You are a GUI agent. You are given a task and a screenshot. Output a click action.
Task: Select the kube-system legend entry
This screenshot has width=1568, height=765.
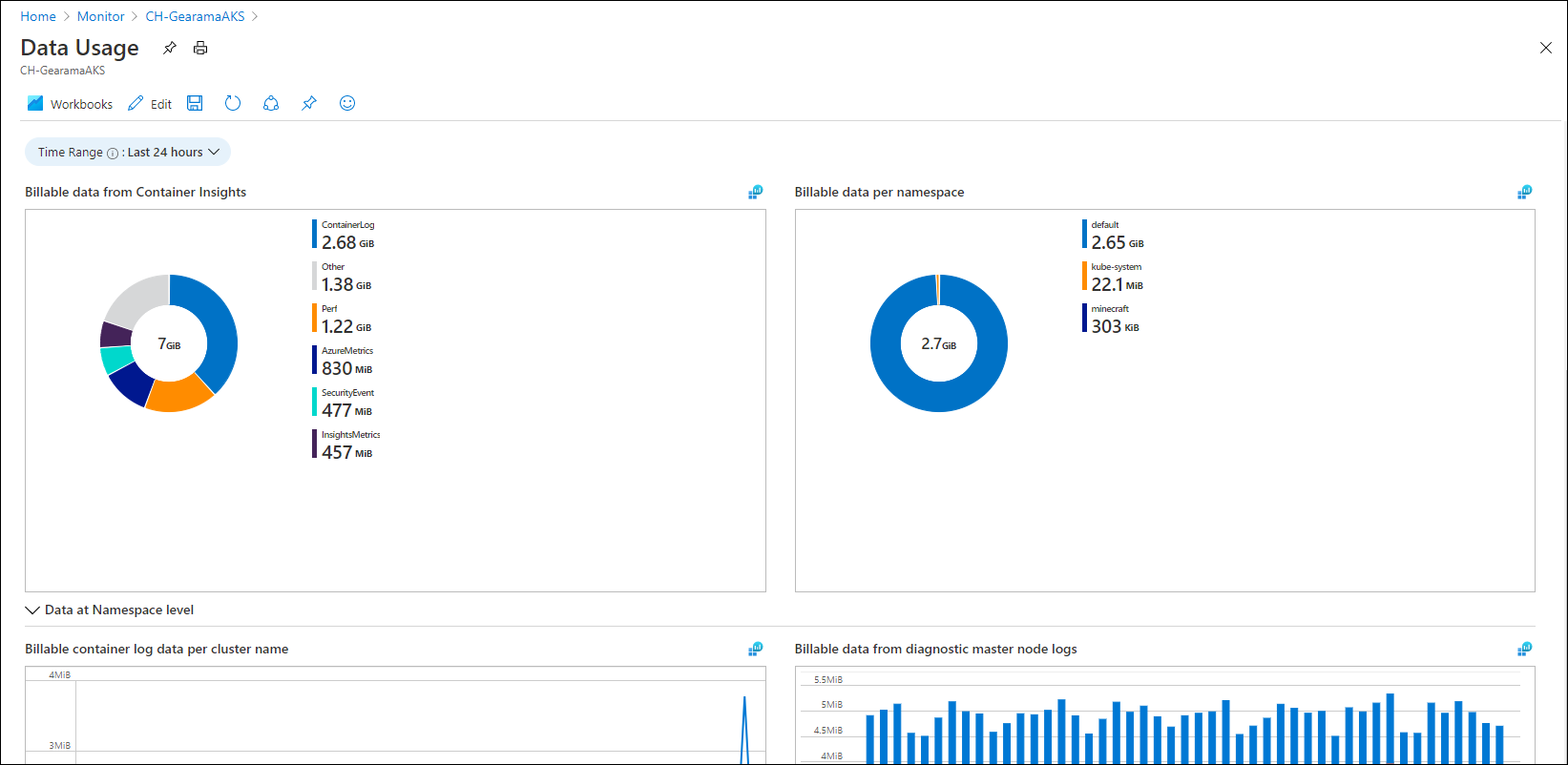[1113, 277]
